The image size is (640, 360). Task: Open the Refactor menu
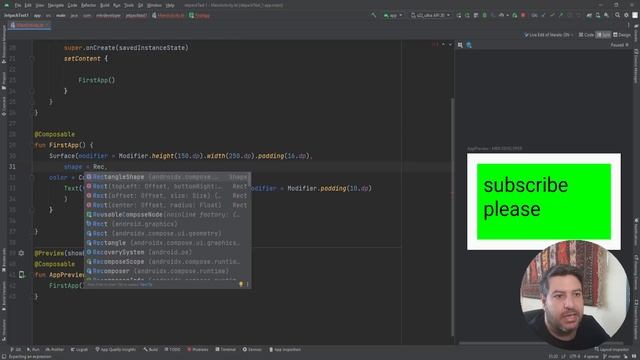[88, 5]
